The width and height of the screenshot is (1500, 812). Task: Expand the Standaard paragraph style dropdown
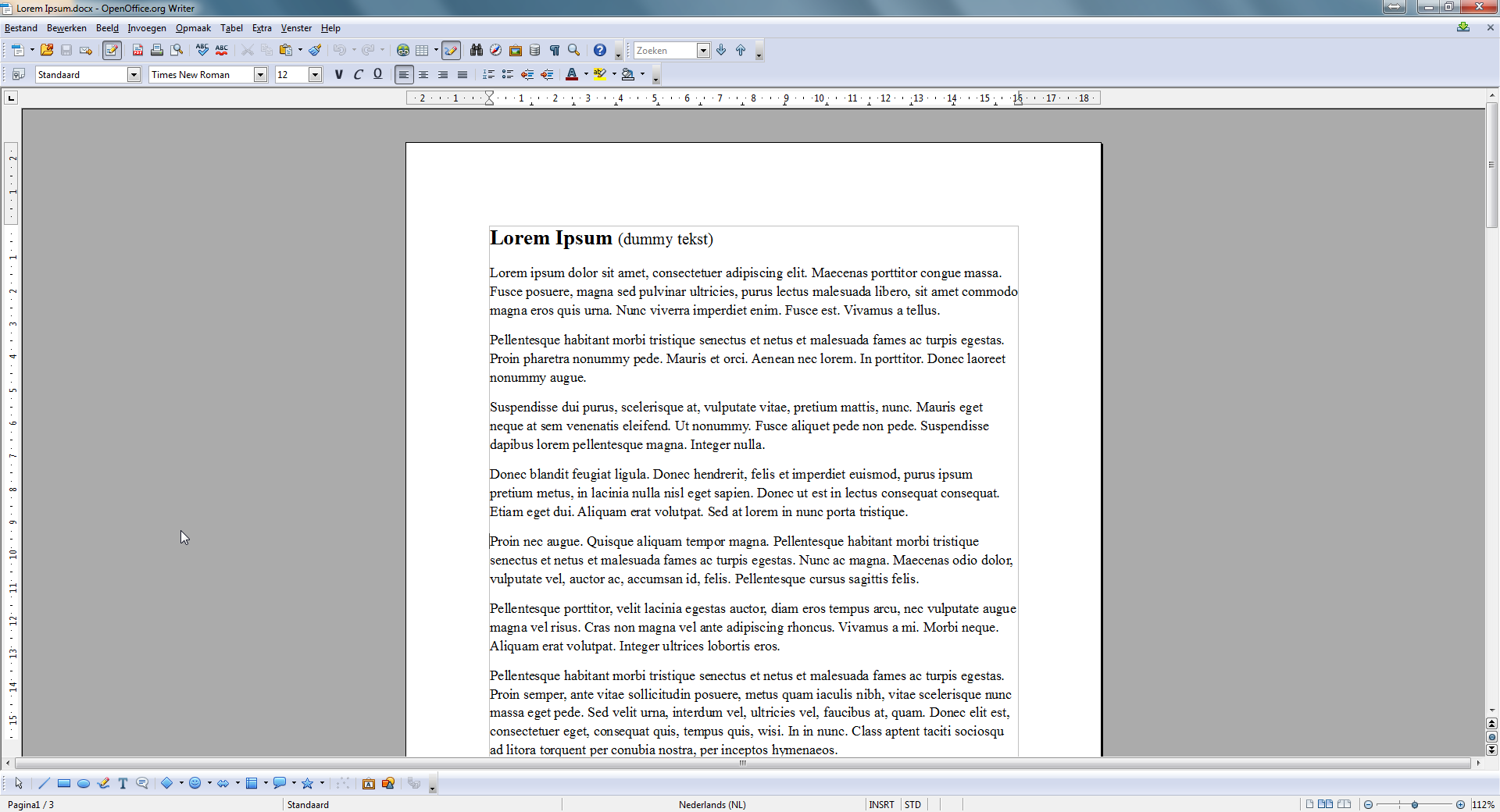click(x=134, y=75)
